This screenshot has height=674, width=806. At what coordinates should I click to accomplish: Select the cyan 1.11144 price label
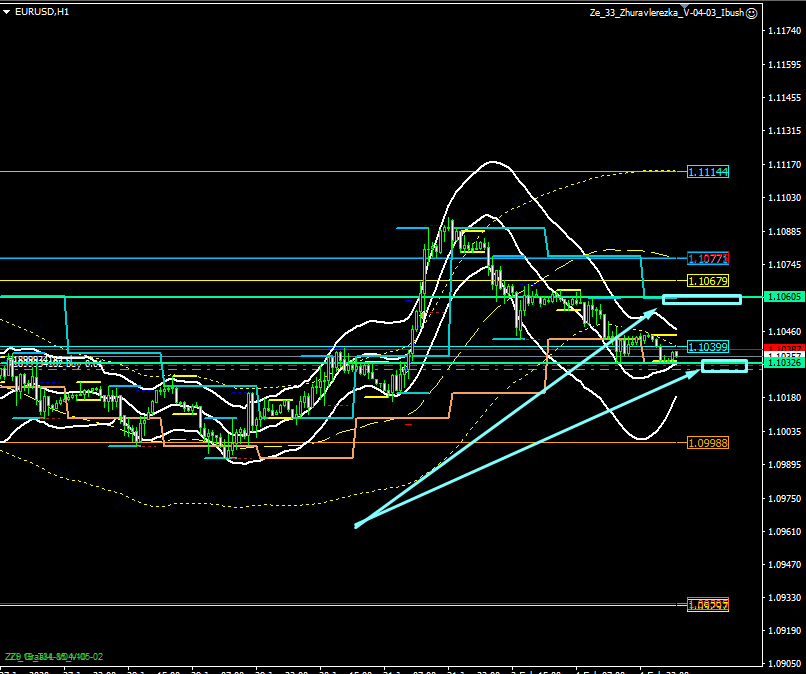707,172
